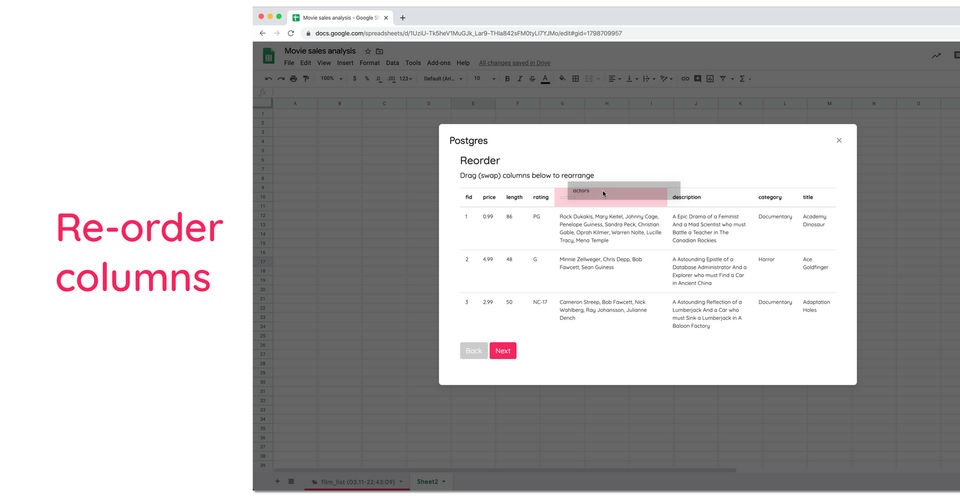The width and height of the screenshot is (960, 504).
Task: Click the insert link icon
Action: (685, 78)
